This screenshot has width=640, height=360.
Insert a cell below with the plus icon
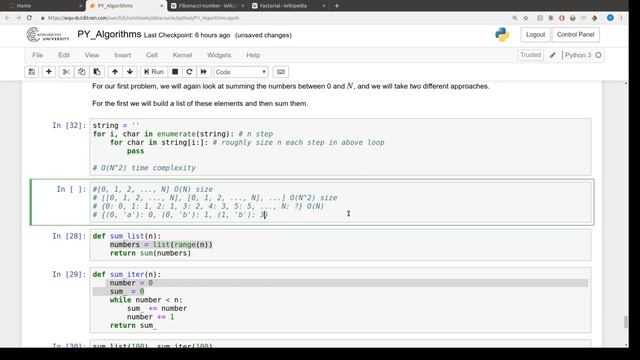point(49,72)
